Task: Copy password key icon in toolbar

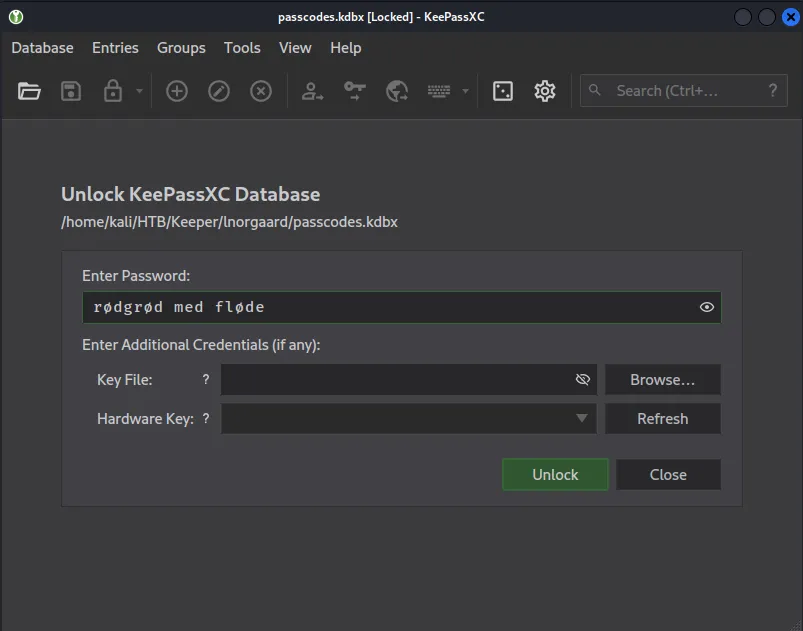Action: 354,91
